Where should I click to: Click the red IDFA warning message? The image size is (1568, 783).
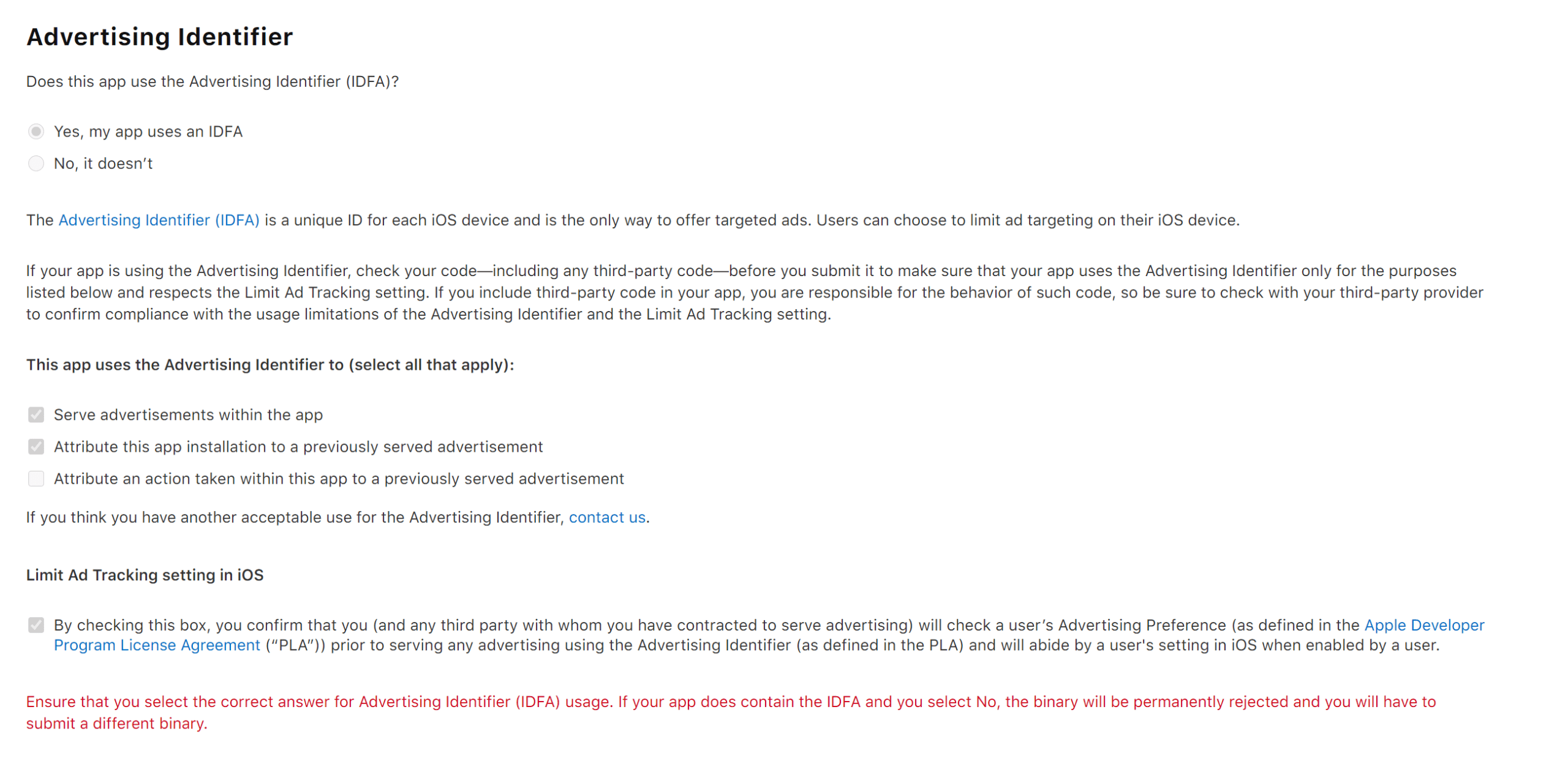pyautogui.click(x=730, y=702)
